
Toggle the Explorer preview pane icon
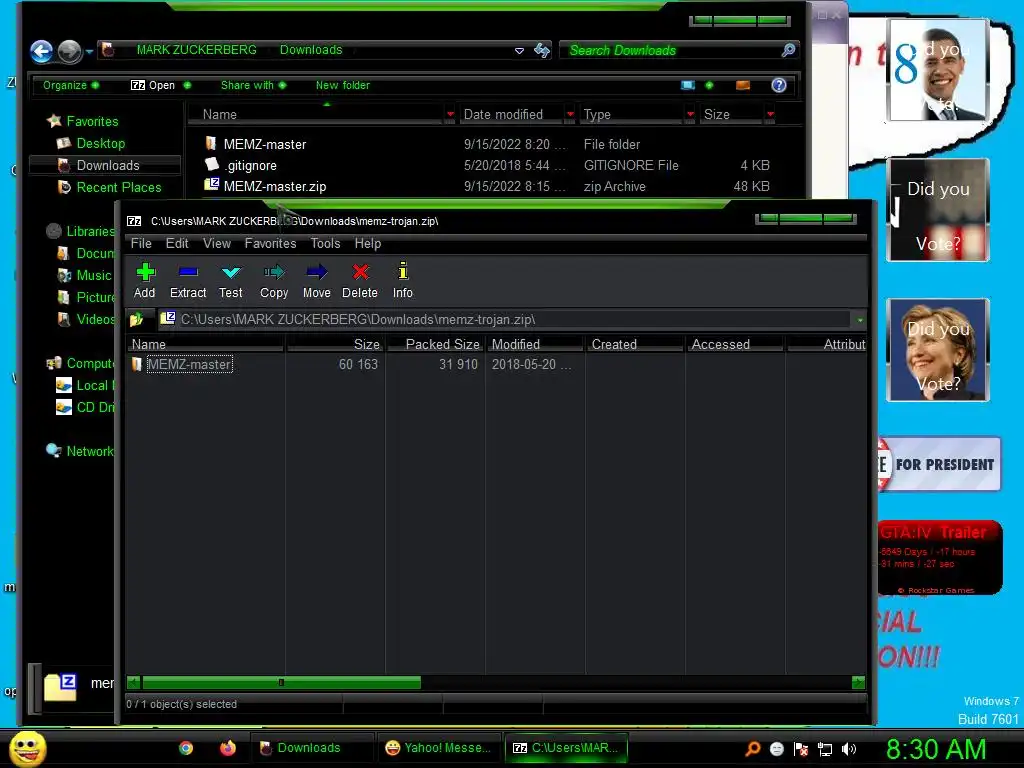743,85
